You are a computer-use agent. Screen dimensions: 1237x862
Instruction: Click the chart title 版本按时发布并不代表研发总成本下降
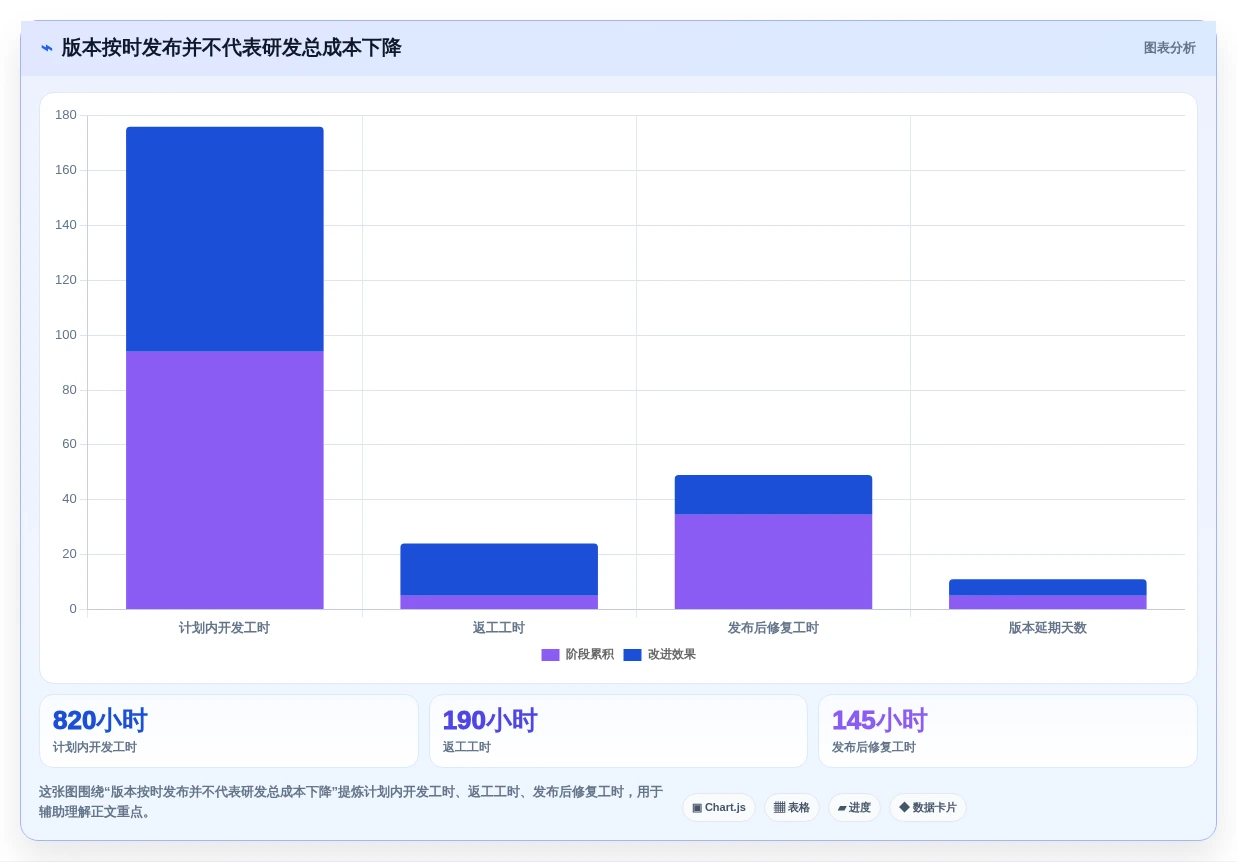tap(231, 48)
